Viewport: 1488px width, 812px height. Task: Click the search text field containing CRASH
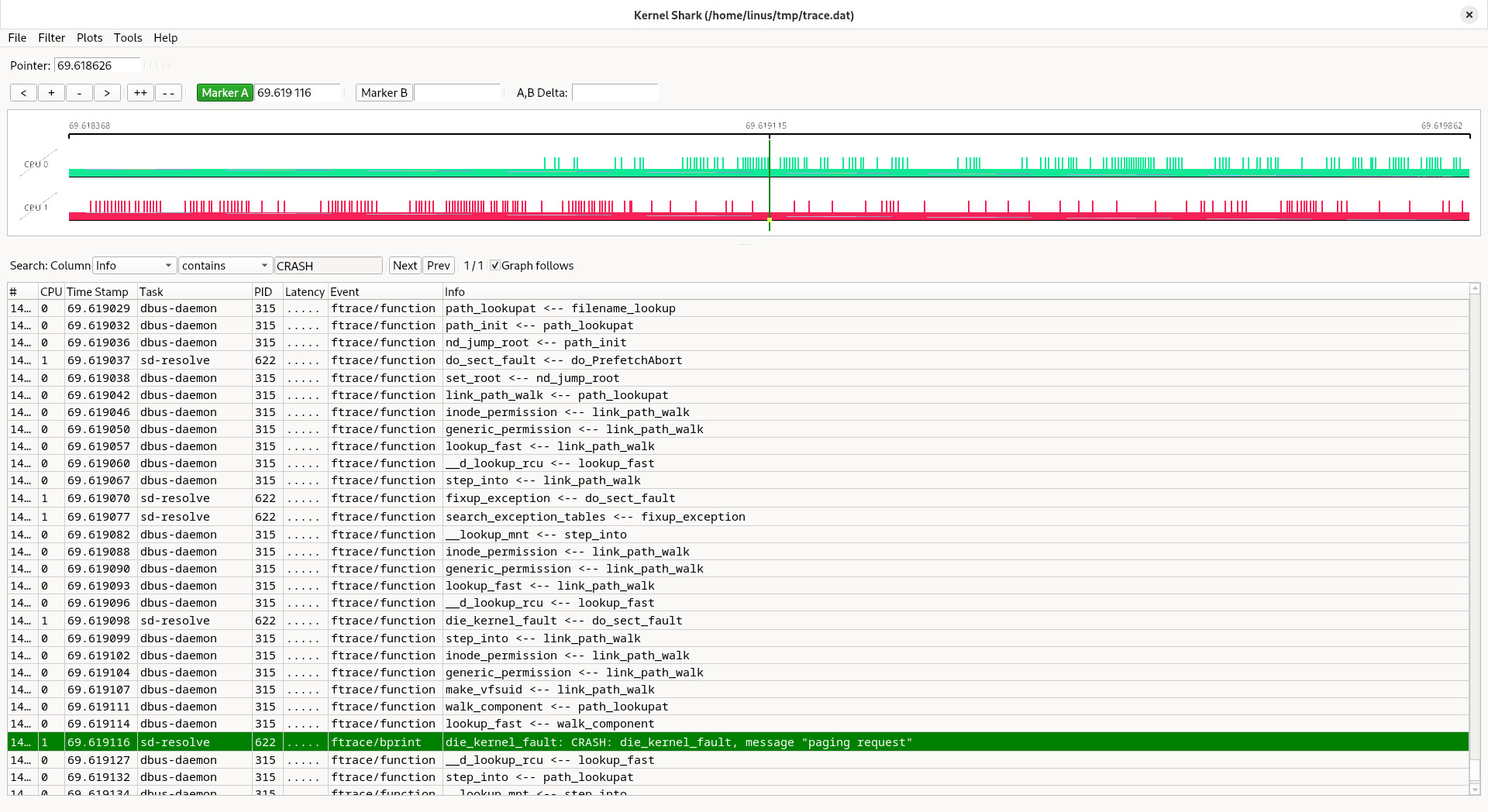[x=329, y=266]
